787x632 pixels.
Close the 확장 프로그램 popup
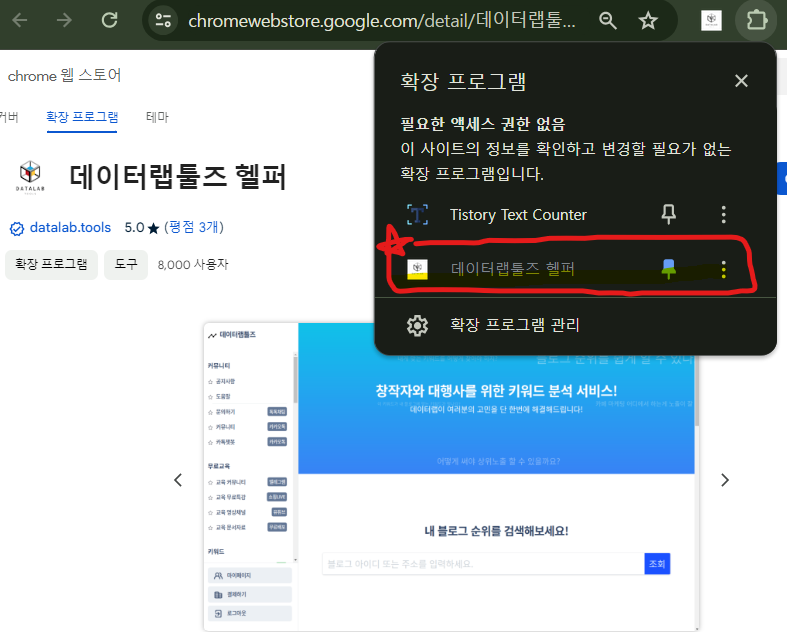[741, 81]
